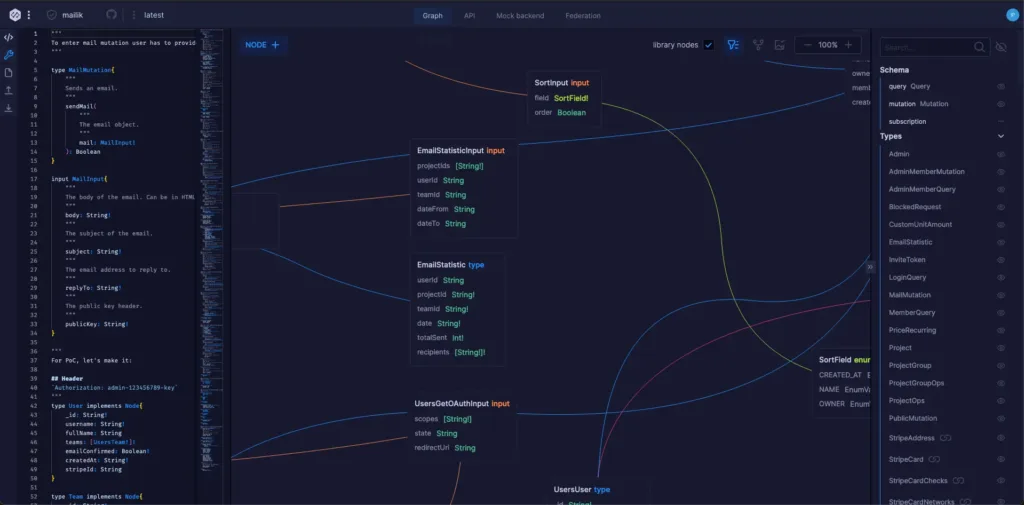The image size is (1024, 505).
Task: Collapse sidebar with double chevron handle
Action: (x=870, y=267)
